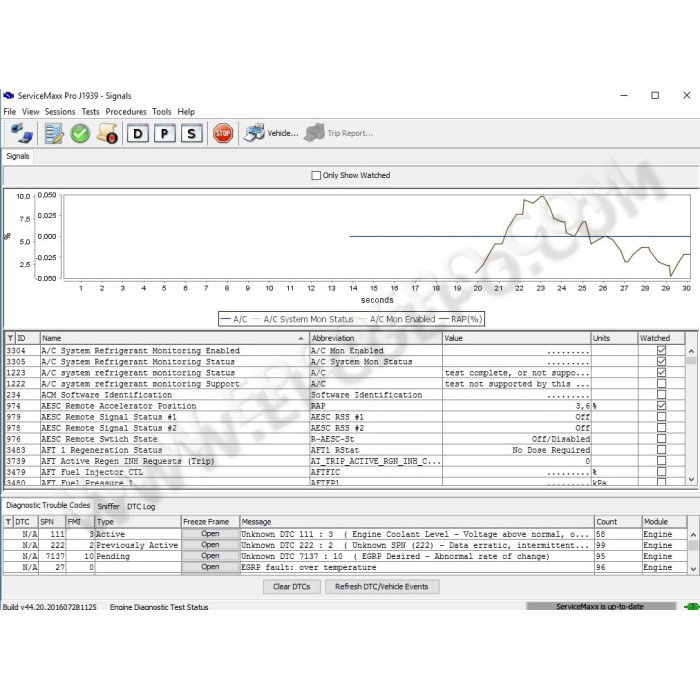Viewport: 700px width, 700px height.
Task: Enable the Only Show Watched checkbox
Action: click(316, 176)
